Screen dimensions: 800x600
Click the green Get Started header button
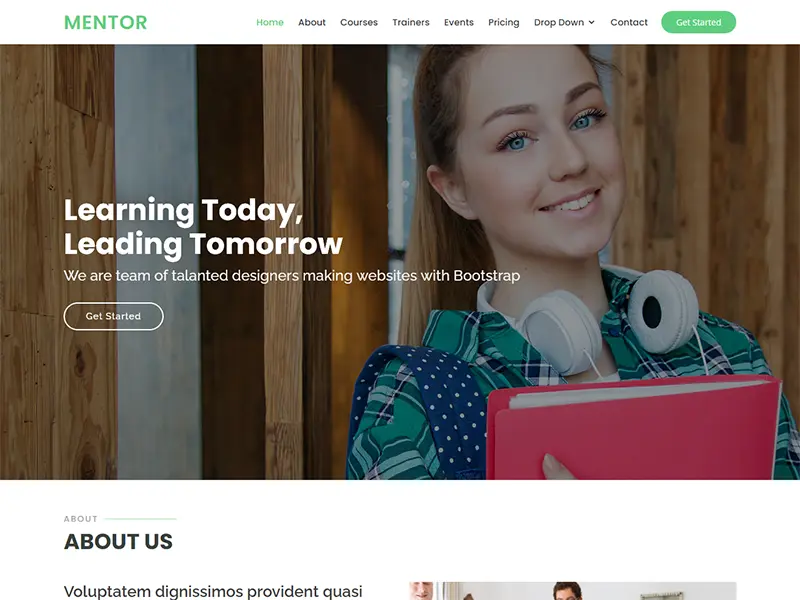point(698,22)
